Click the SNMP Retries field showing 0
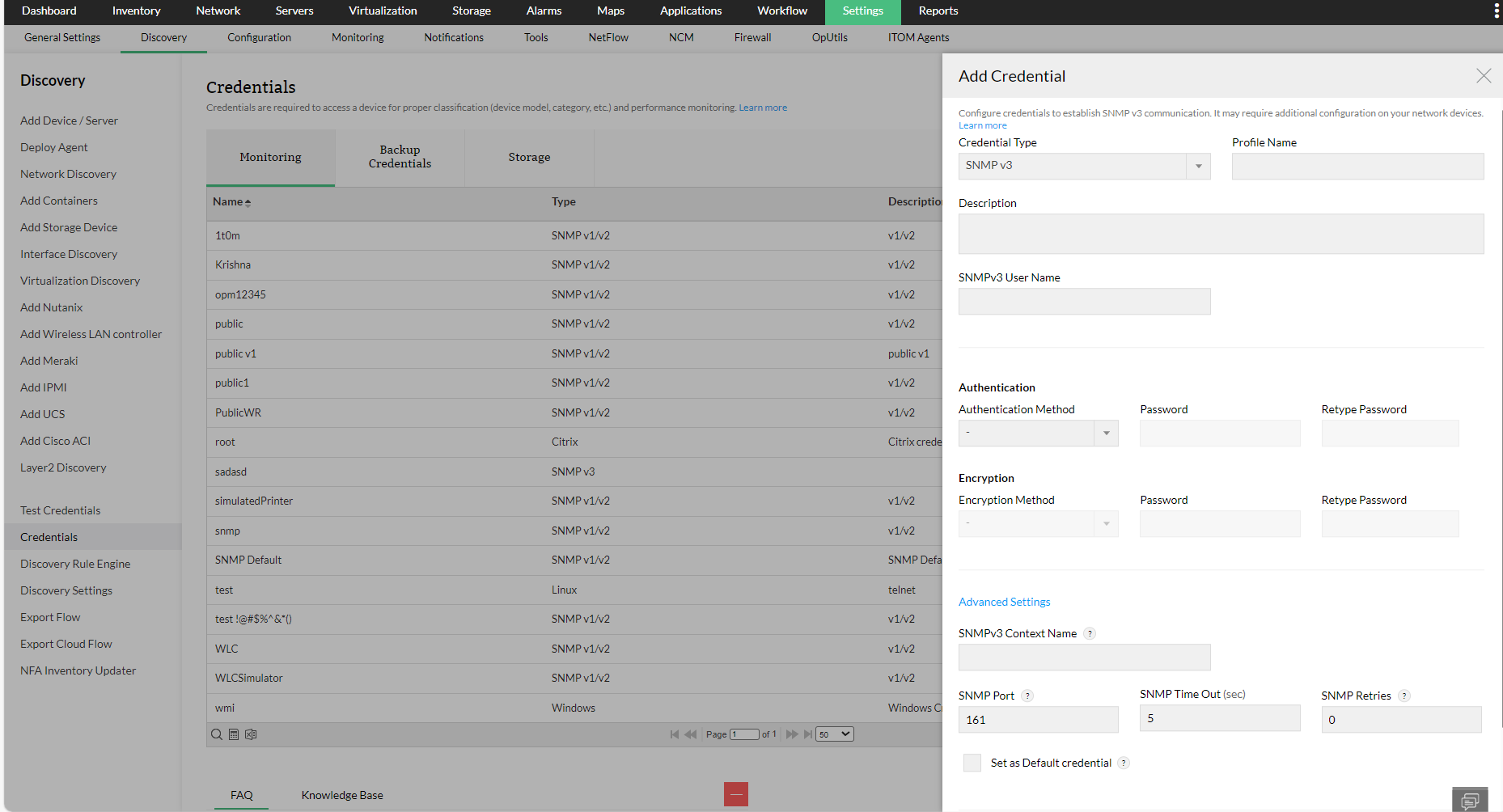 pos(1401,719)
